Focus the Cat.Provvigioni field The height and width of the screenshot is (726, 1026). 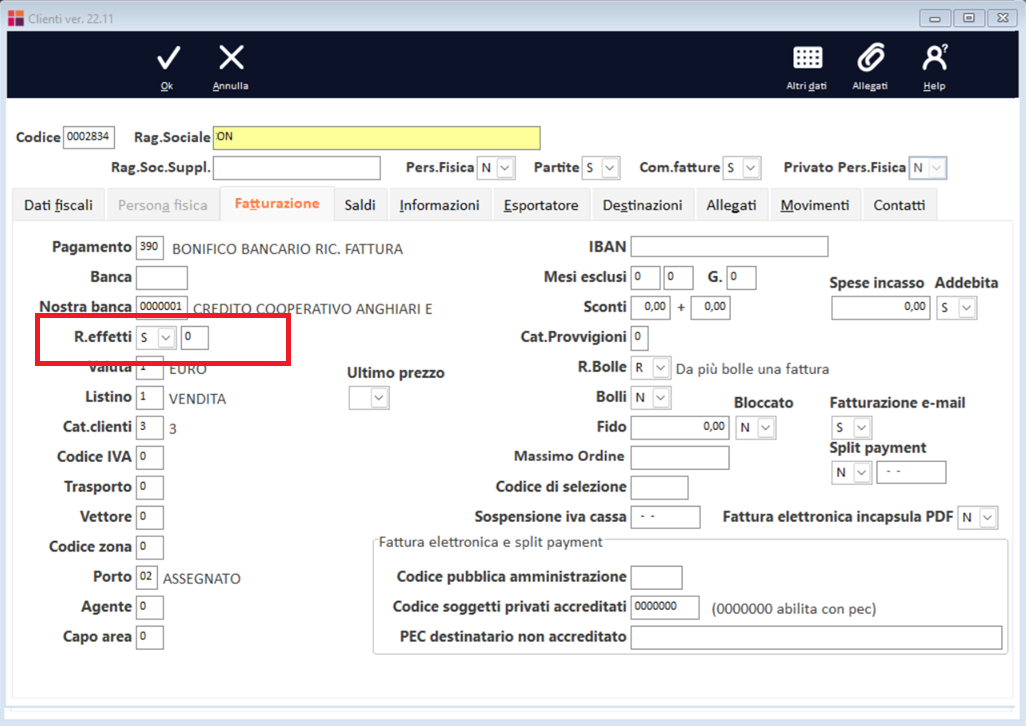pyautogui.click(x=639, y=337)
